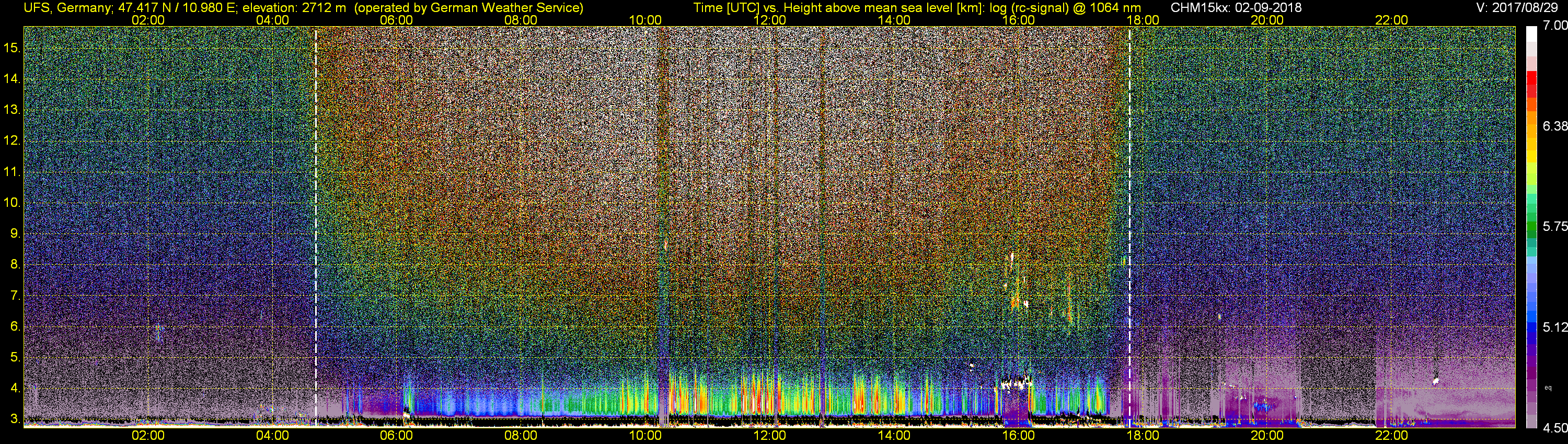Click the height axis label '11.'
Screen dimensions: 1568x444
12,172
